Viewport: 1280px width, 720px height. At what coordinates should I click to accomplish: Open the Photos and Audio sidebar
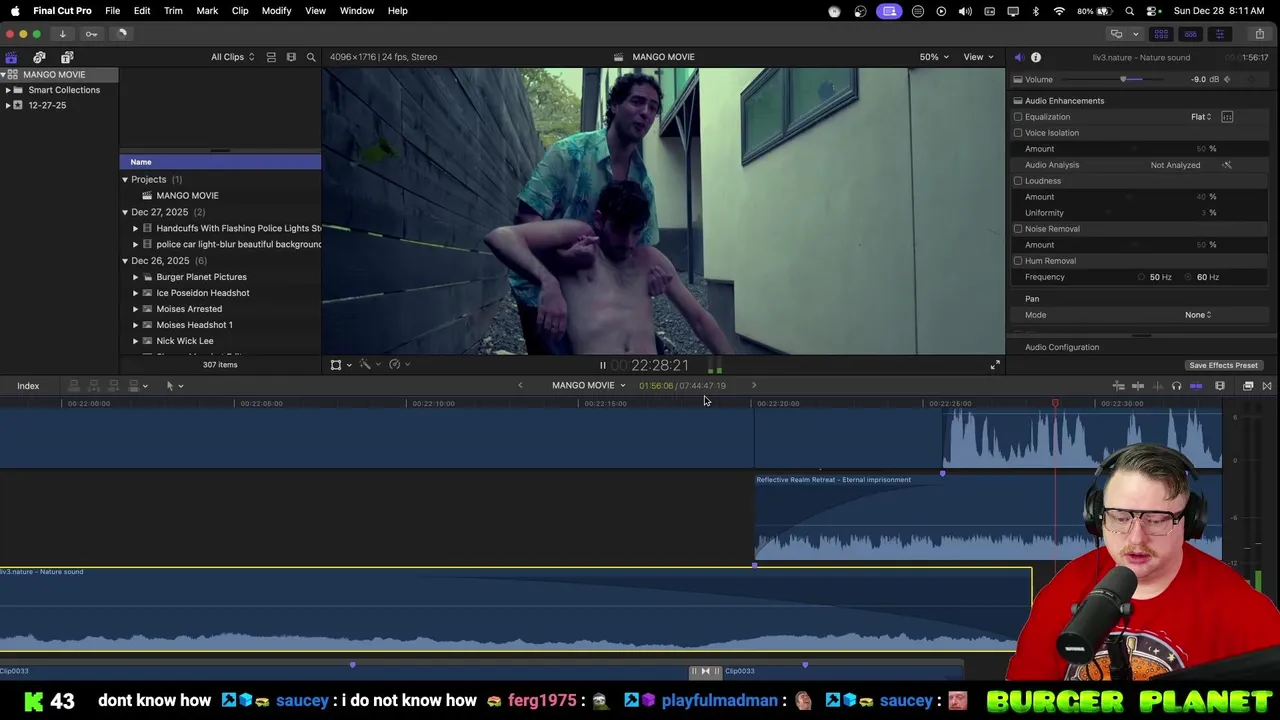coord(39,57)
